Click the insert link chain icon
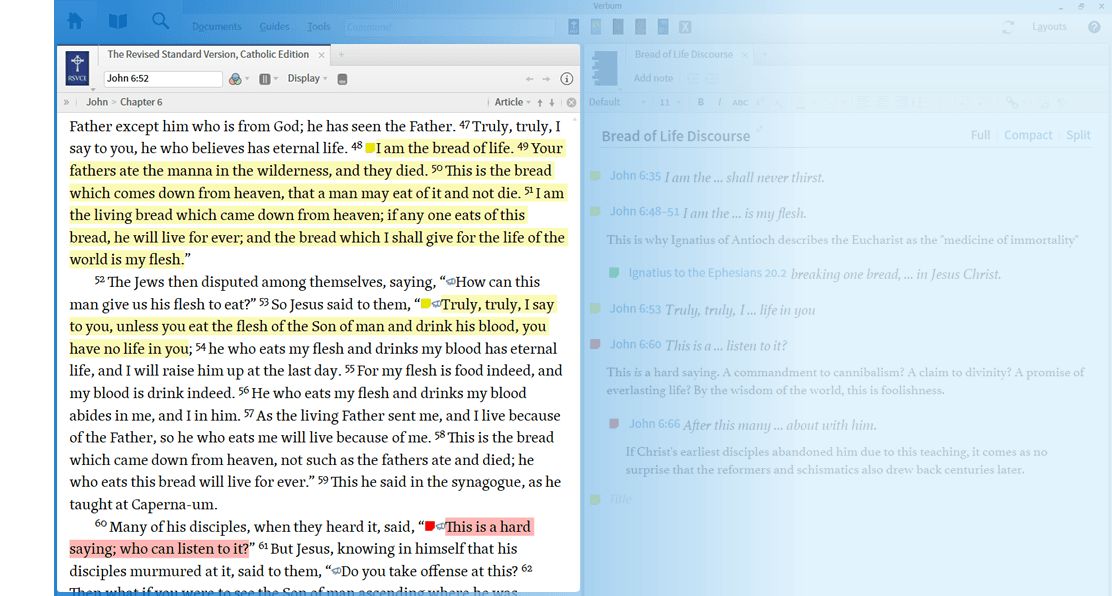 pyautogui.click(x=1012, y=102)
